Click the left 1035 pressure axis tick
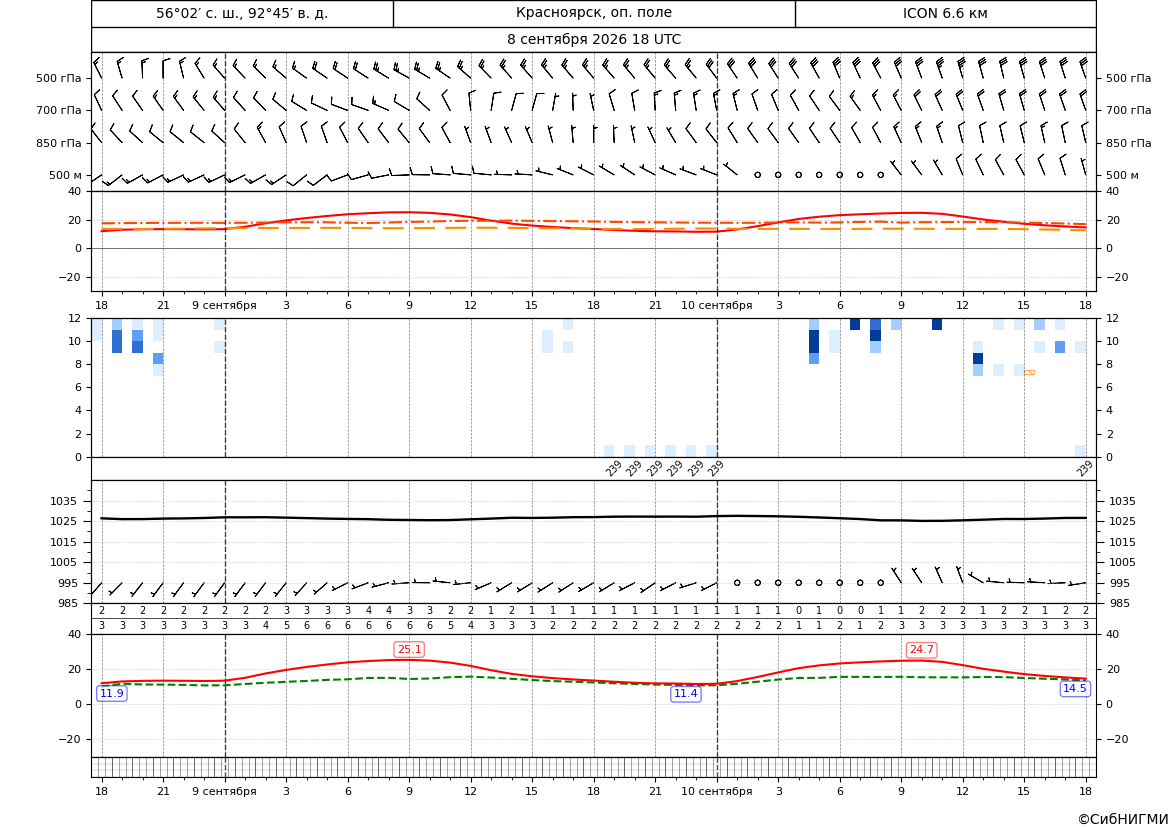 coord(71,501)
